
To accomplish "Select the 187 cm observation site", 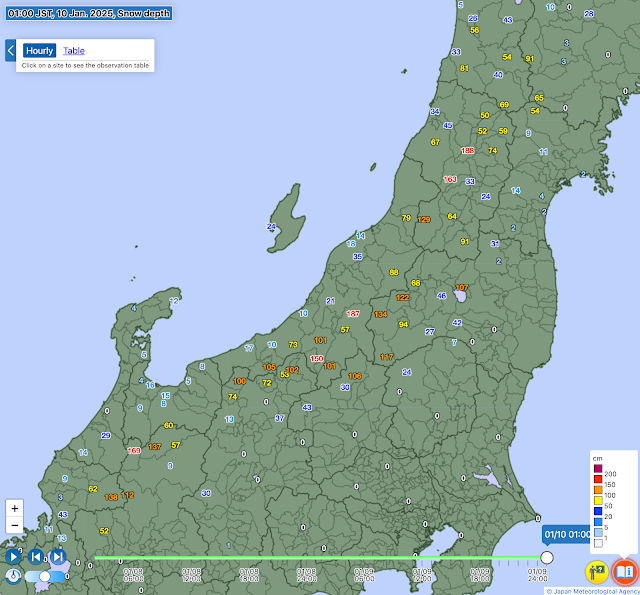I will click(353, 313).
